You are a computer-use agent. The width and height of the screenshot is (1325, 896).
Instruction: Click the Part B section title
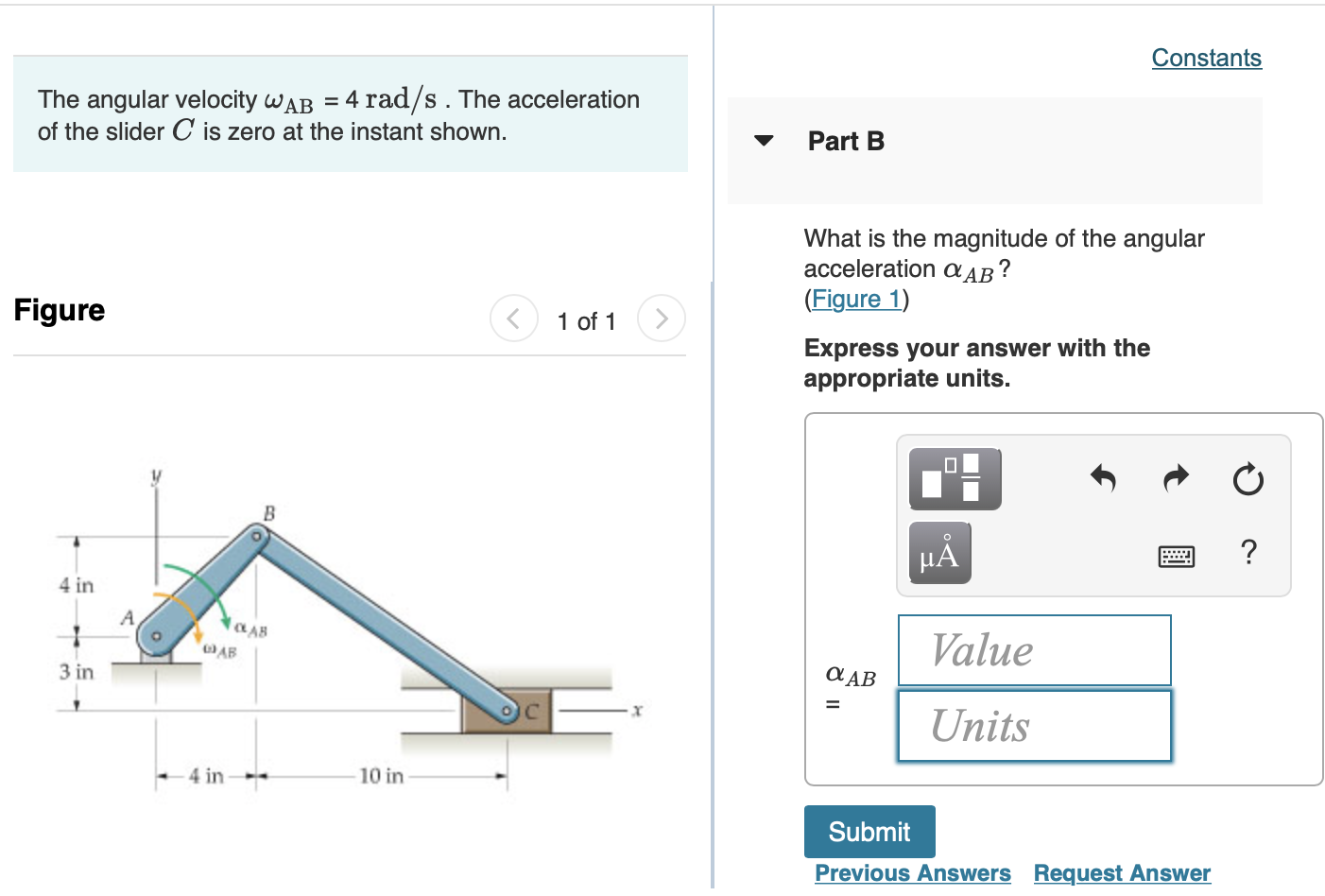click(x=845, y=141)
